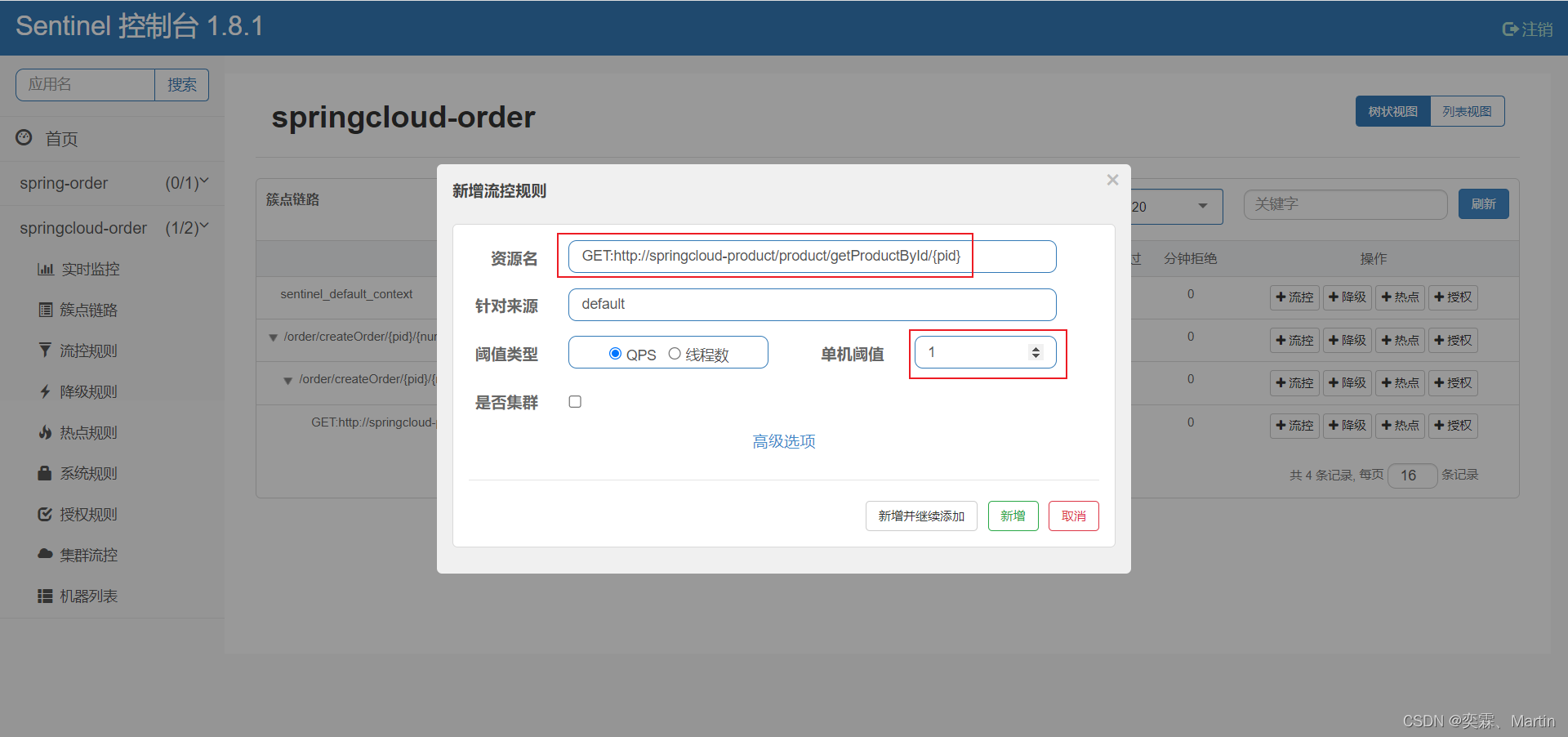The height and width of the screenshot is (737, 1568).
Task: Cancel the new flow rule dialog
Action: tap(1073, 516)
